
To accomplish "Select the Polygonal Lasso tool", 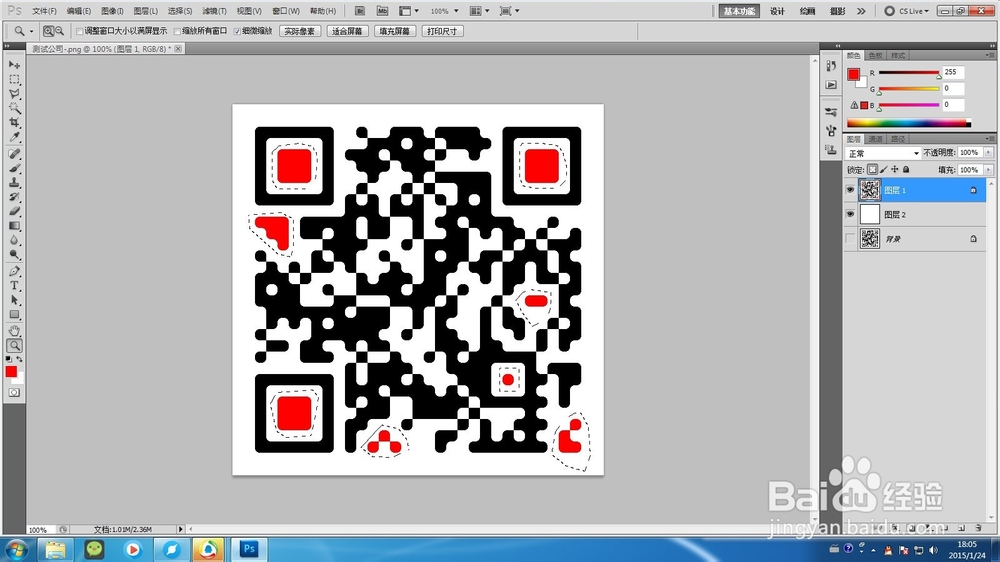I will coord(14,94).
